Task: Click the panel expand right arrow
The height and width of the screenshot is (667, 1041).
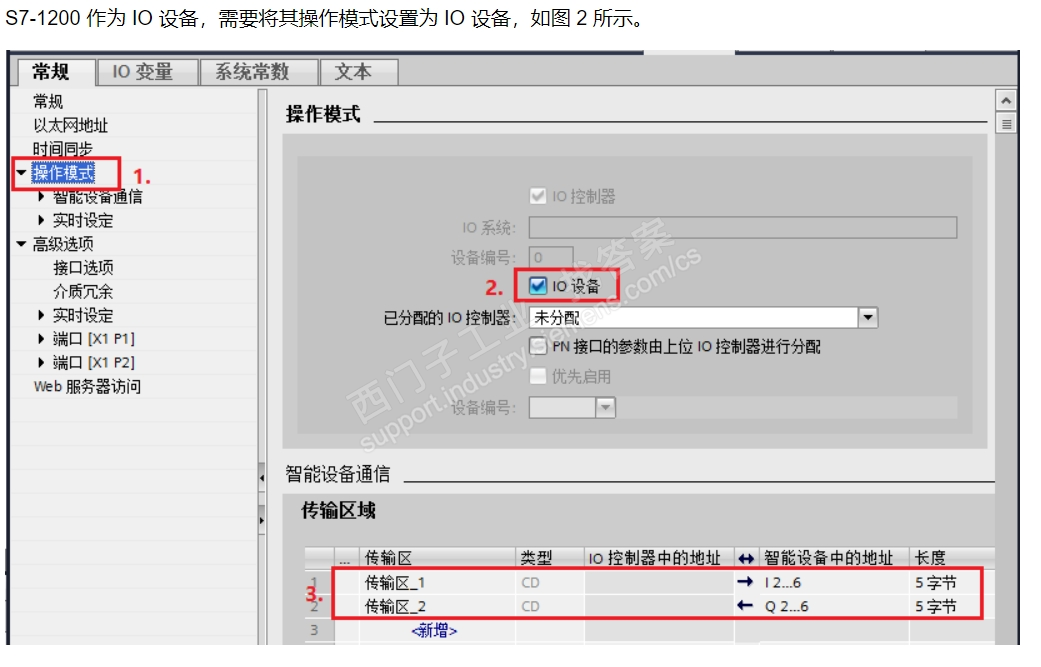Action: pyautogui.click(x=262, y=520)
